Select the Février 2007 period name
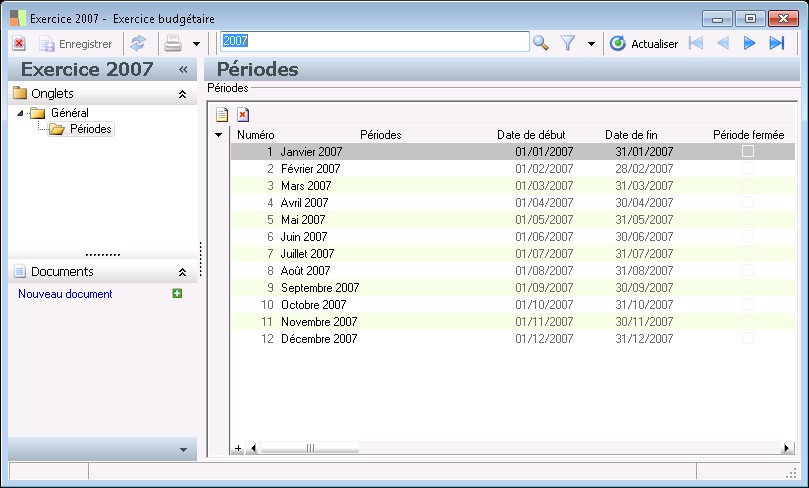 (311, 169)
